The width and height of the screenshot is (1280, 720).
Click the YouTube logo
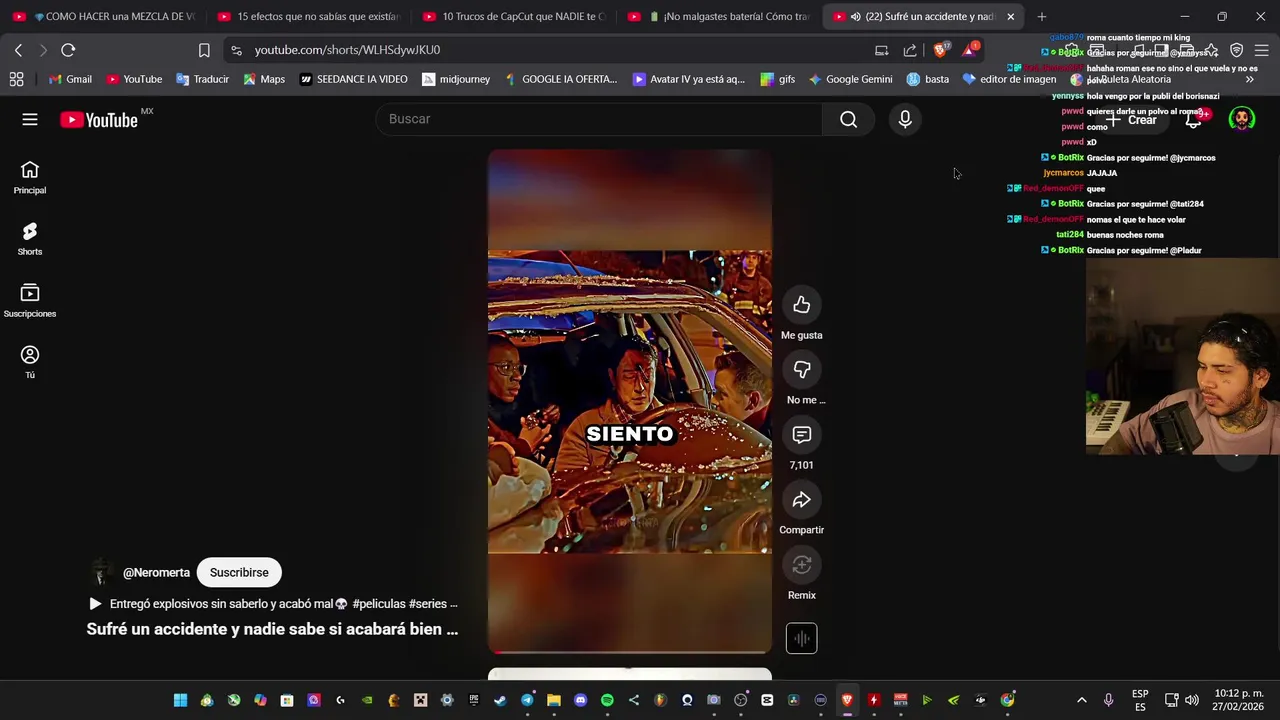99,120
